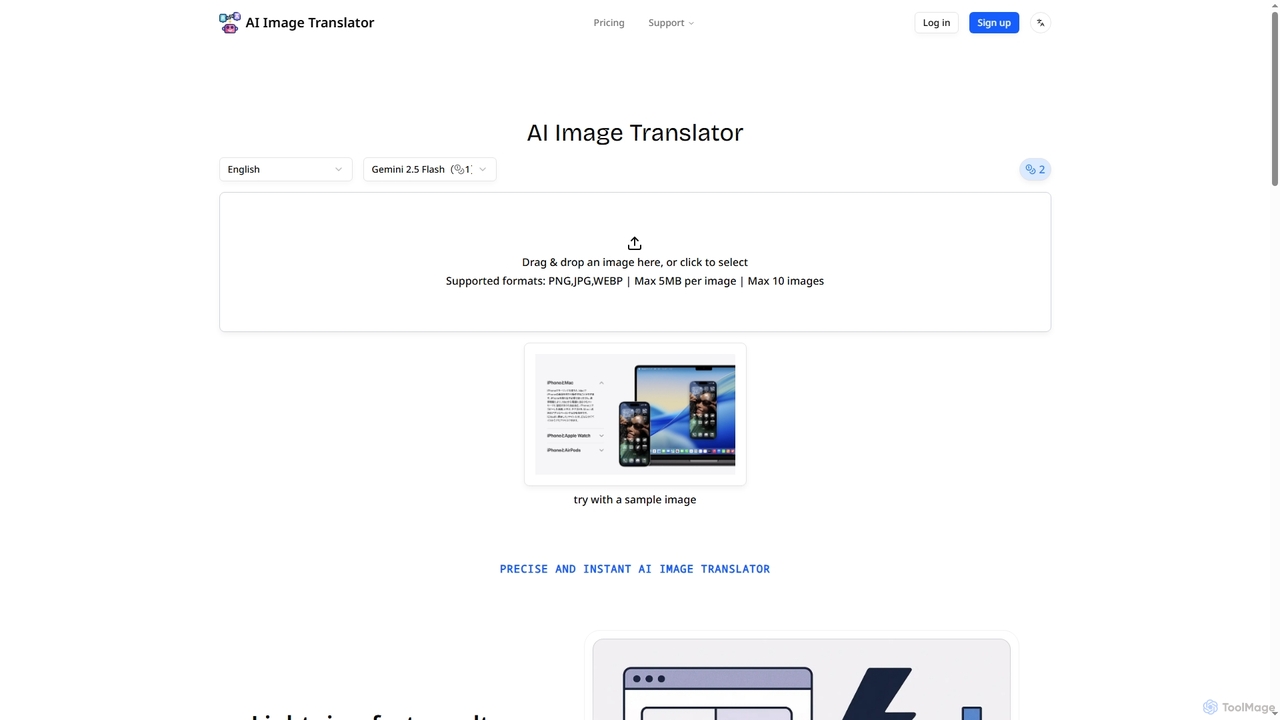Open the English target language dropdown
This screenshot has width=1280, height=720.
[x=286, y=169]
